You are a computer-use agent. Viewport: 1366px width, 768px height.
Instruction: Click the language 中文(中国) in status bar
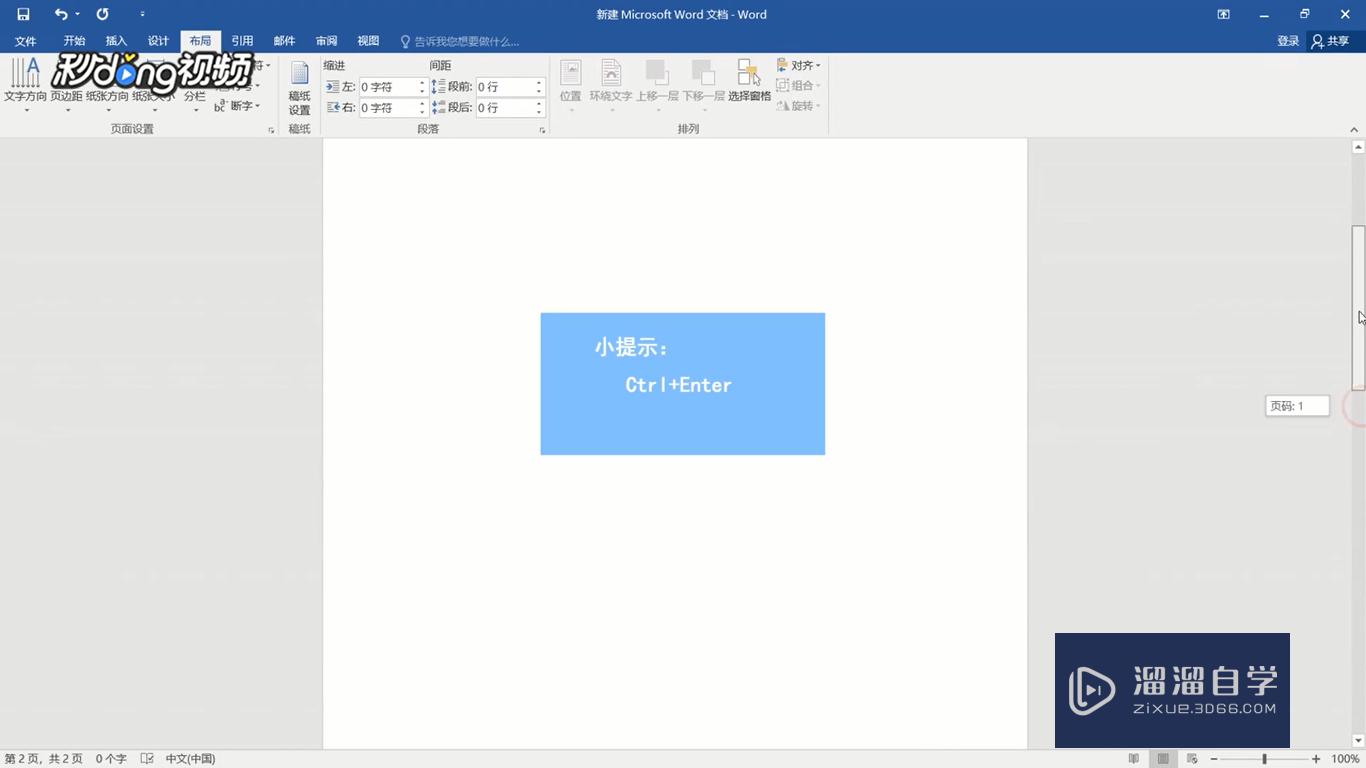pos(190,759)
